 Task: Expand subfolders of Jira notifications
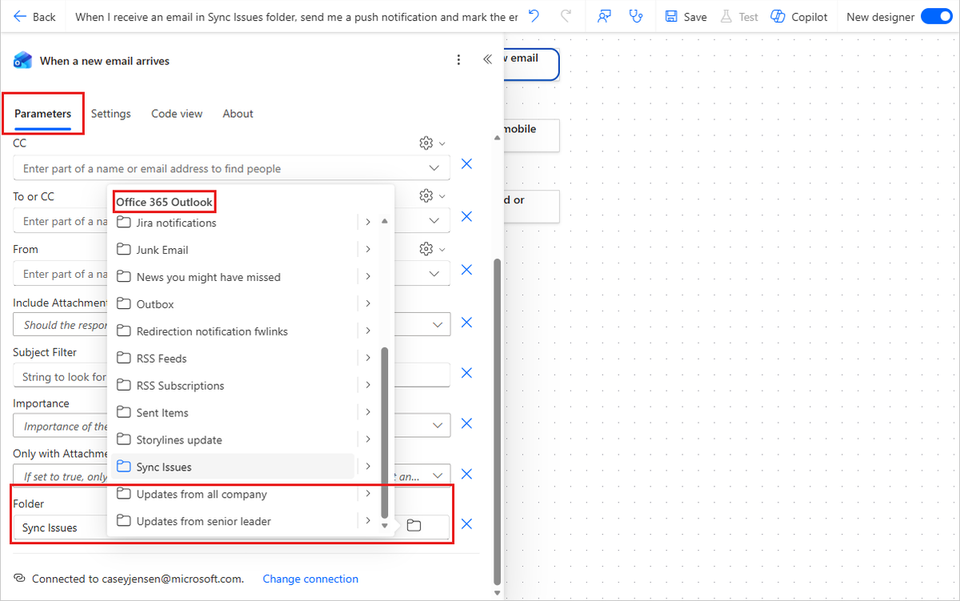(368, 222)
